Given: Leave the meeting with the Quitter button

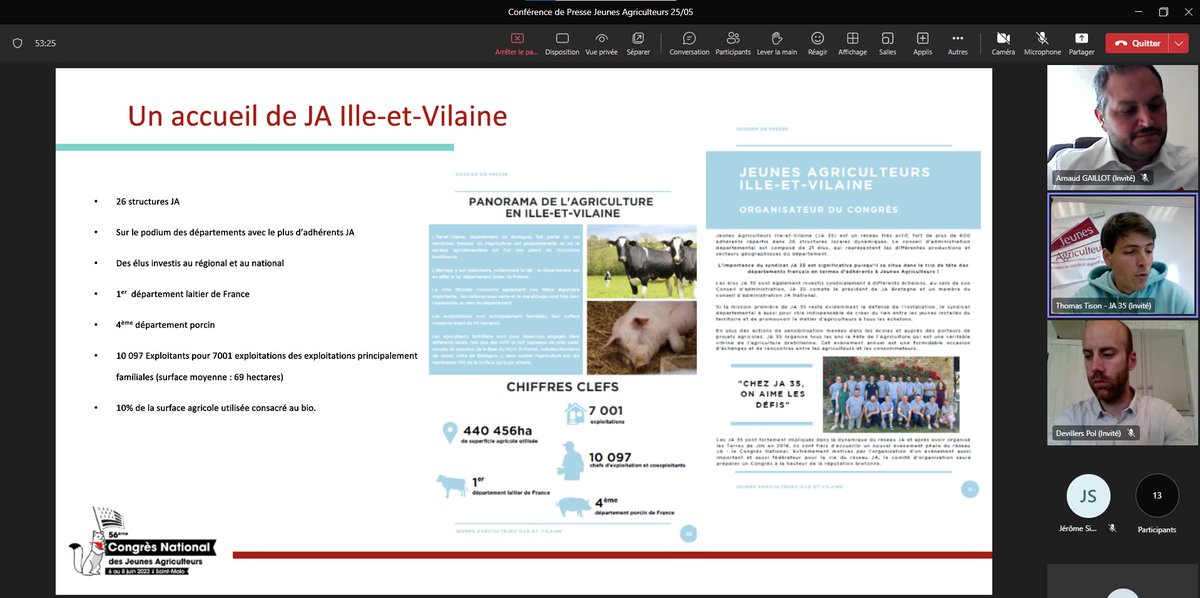Looking at the screenshot, I should point(1137,43).
